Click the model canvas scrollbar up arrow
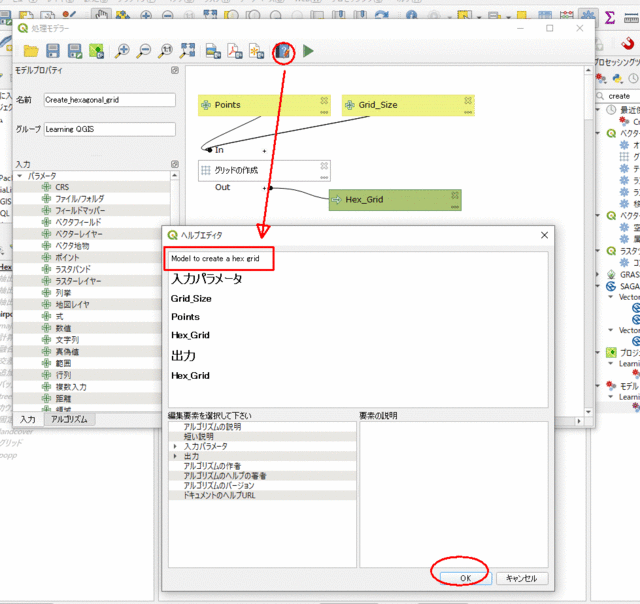The height and width of the screenshot is (604, 640). tap(588, 70)
